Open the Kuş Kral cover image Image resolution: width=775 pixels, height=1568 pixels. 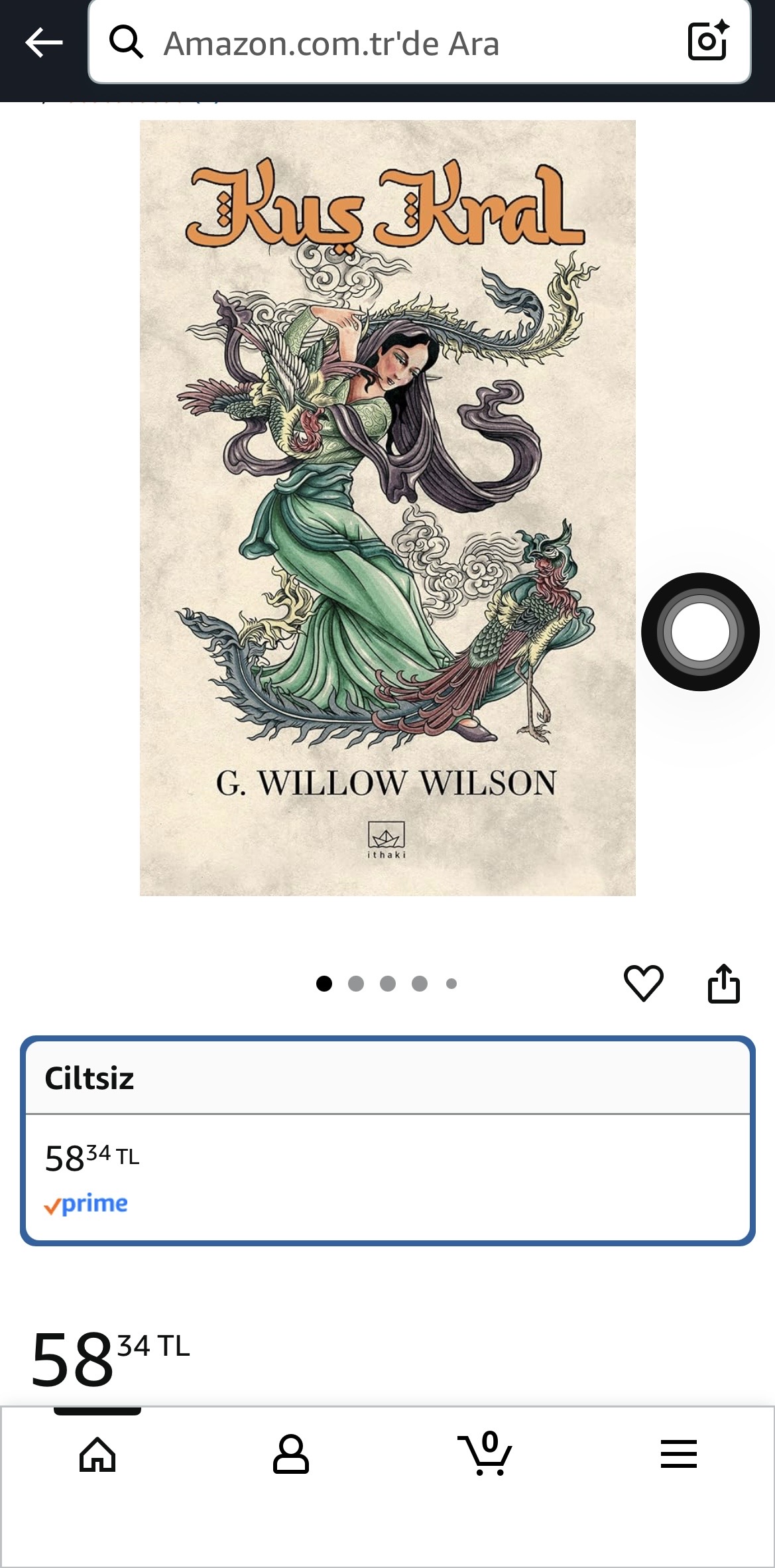pyautogui.click(x=388, y=508)
